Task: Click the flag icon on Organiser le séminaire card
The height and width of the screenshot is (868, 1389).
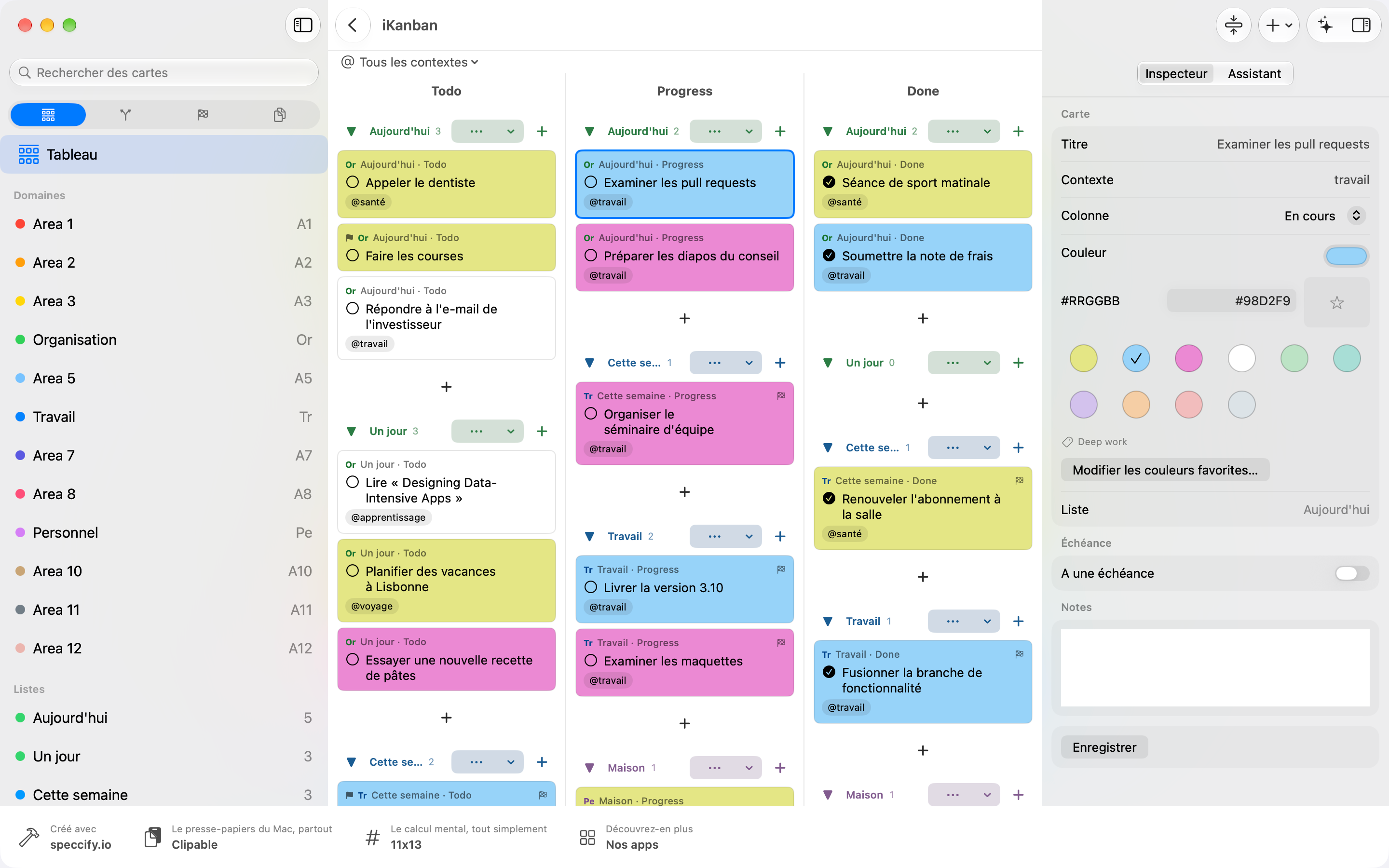Action: (x=781, y=395)
